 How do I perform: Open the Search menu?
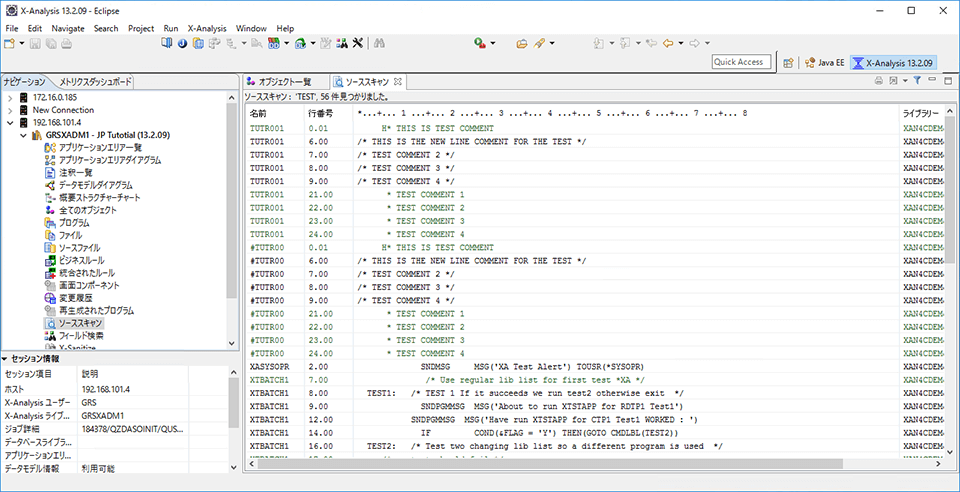[106, 28]
